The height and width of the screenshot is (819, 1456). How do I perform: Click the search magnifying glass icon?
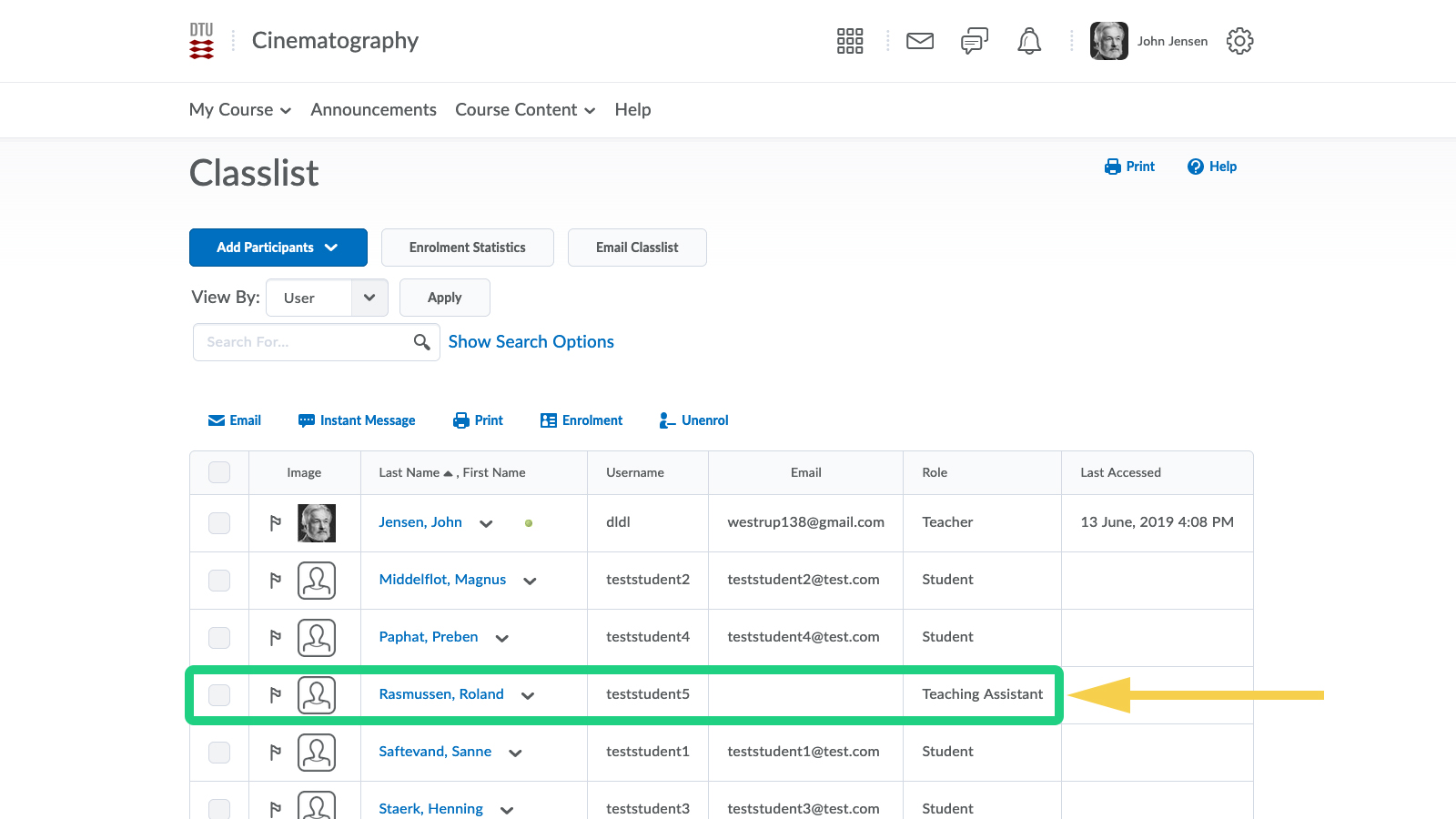421,342
